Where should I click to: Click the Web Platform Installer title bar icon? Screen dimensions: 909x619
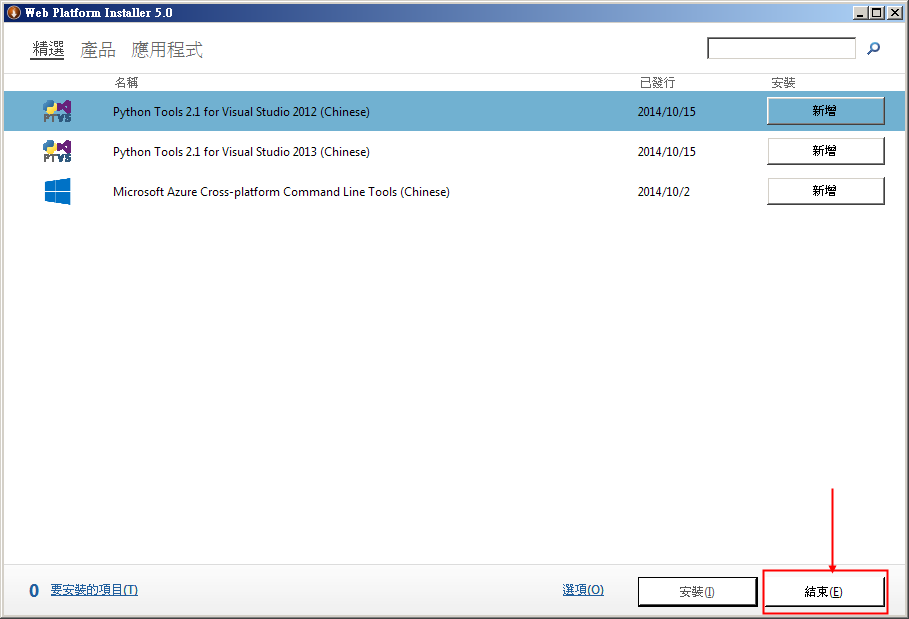13,12
